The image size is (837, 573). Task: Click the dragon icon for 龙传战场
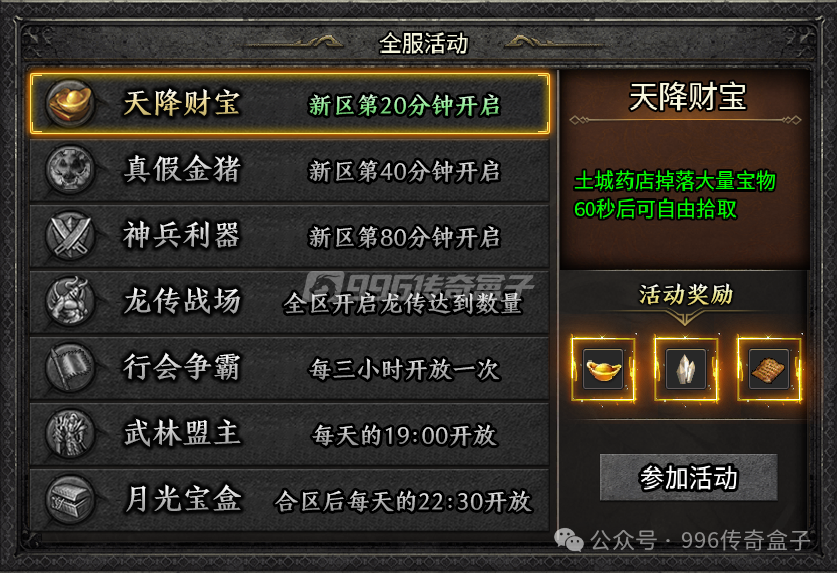click(70, 302)
